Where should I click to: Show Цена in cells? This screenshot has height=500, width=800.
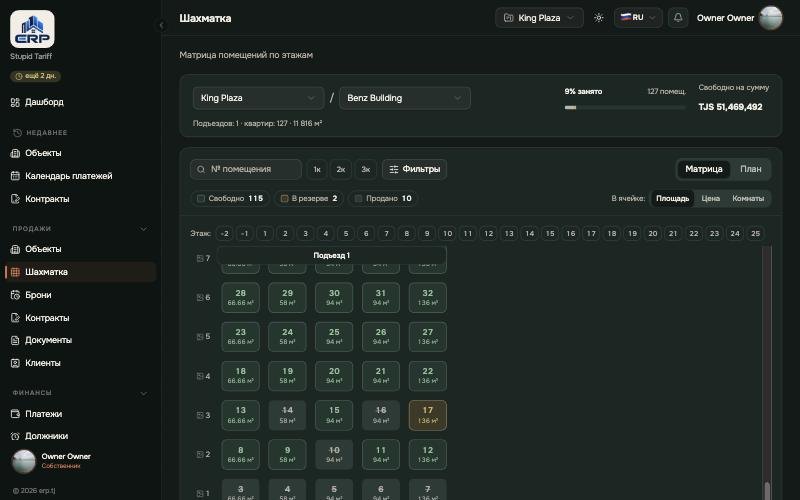coord(710,198)
